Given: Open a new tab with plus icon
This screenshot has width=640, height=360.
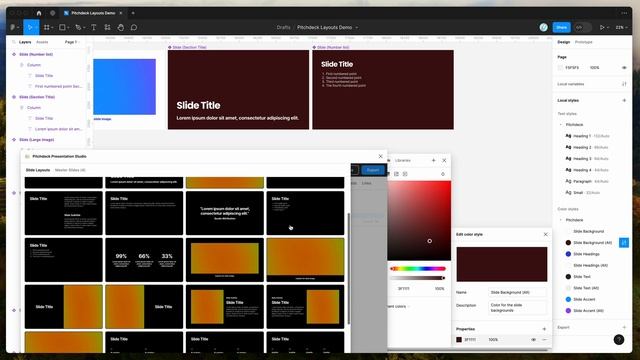Looking at the screenshot, I should point(133,13).
